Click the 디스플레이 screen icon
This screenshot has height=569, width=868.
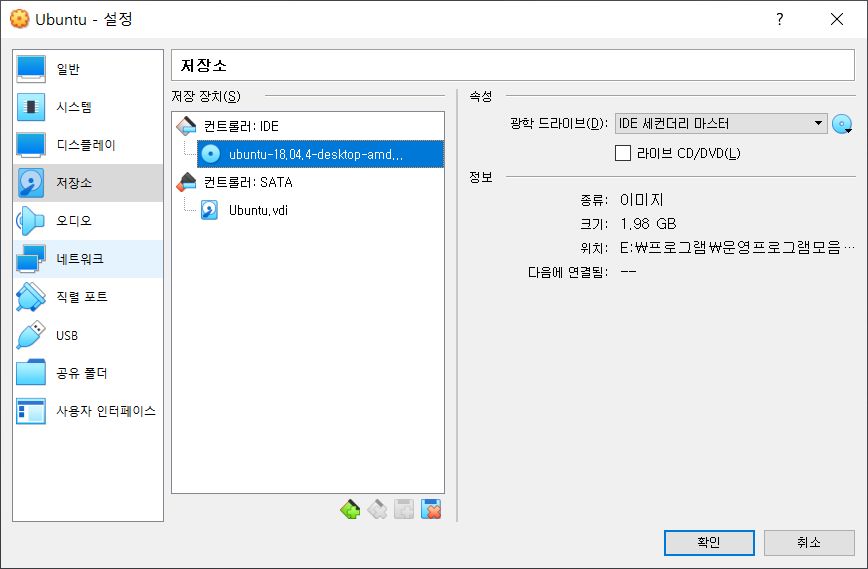coord(30,145)
